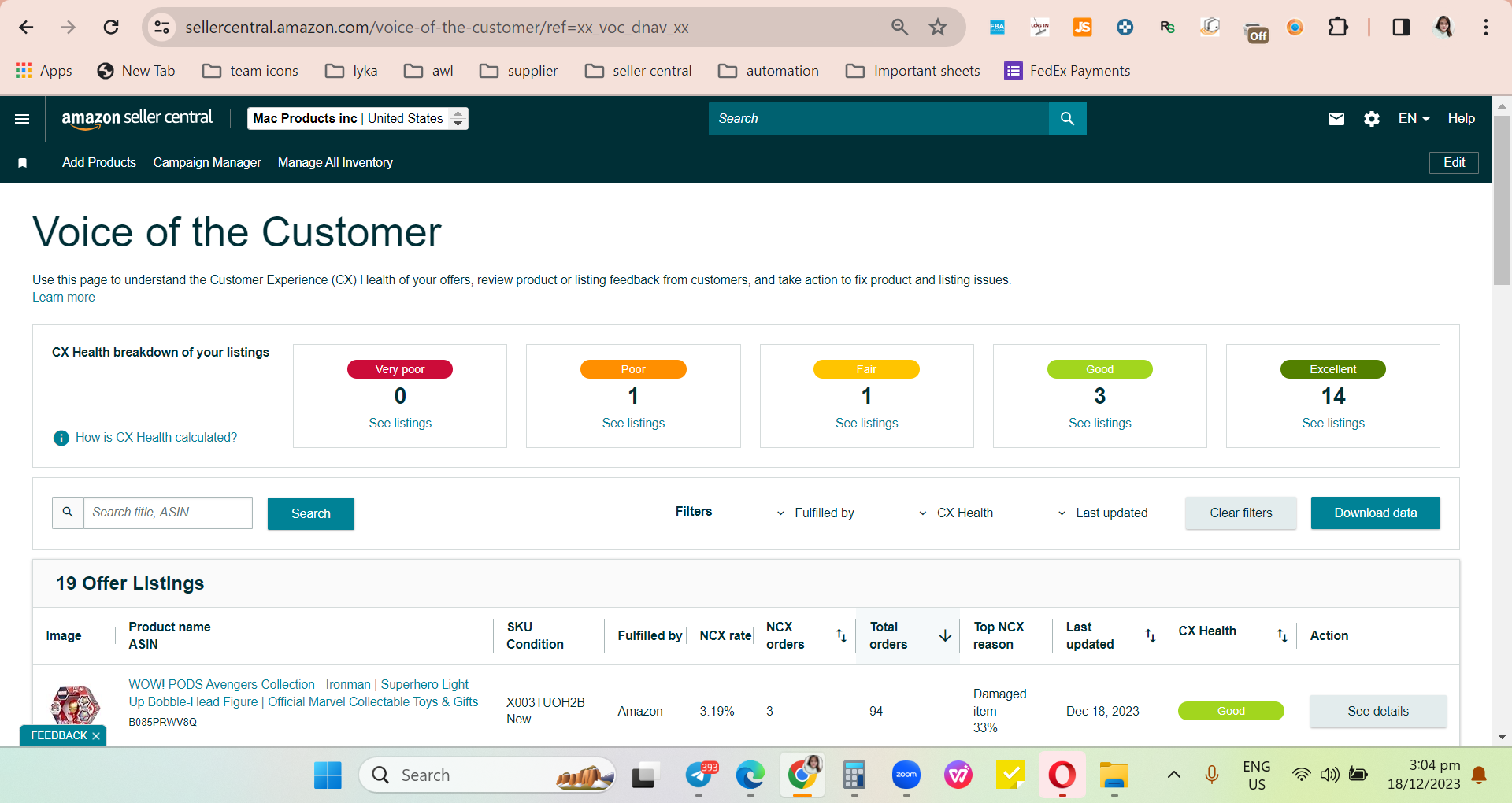1512x803 pixels.
Task: Open the Calculator from the taskbar
Action: tap(854, 775)
